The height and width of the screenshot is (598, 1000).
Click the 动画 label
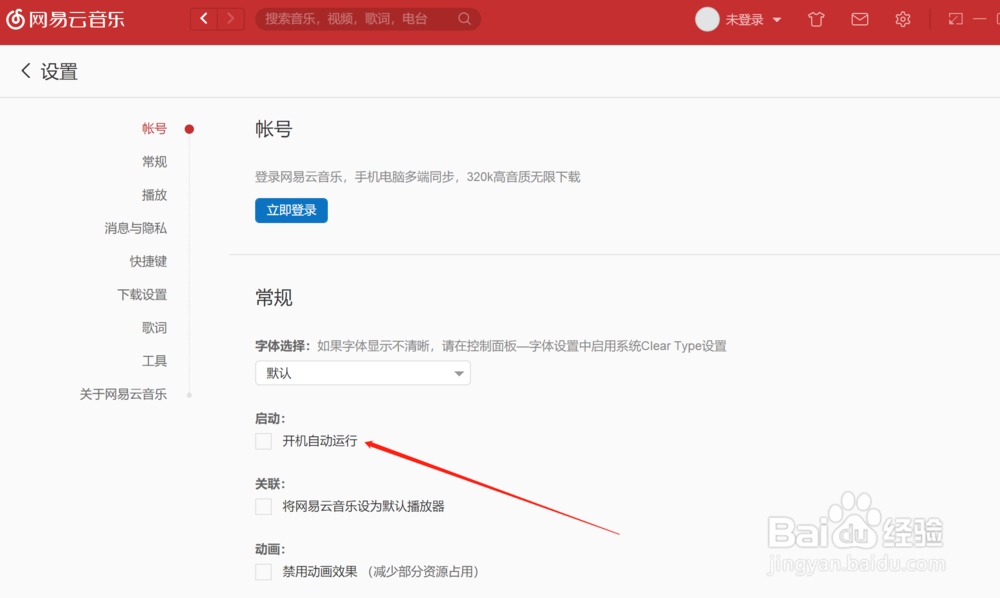(x=270, y=550)
